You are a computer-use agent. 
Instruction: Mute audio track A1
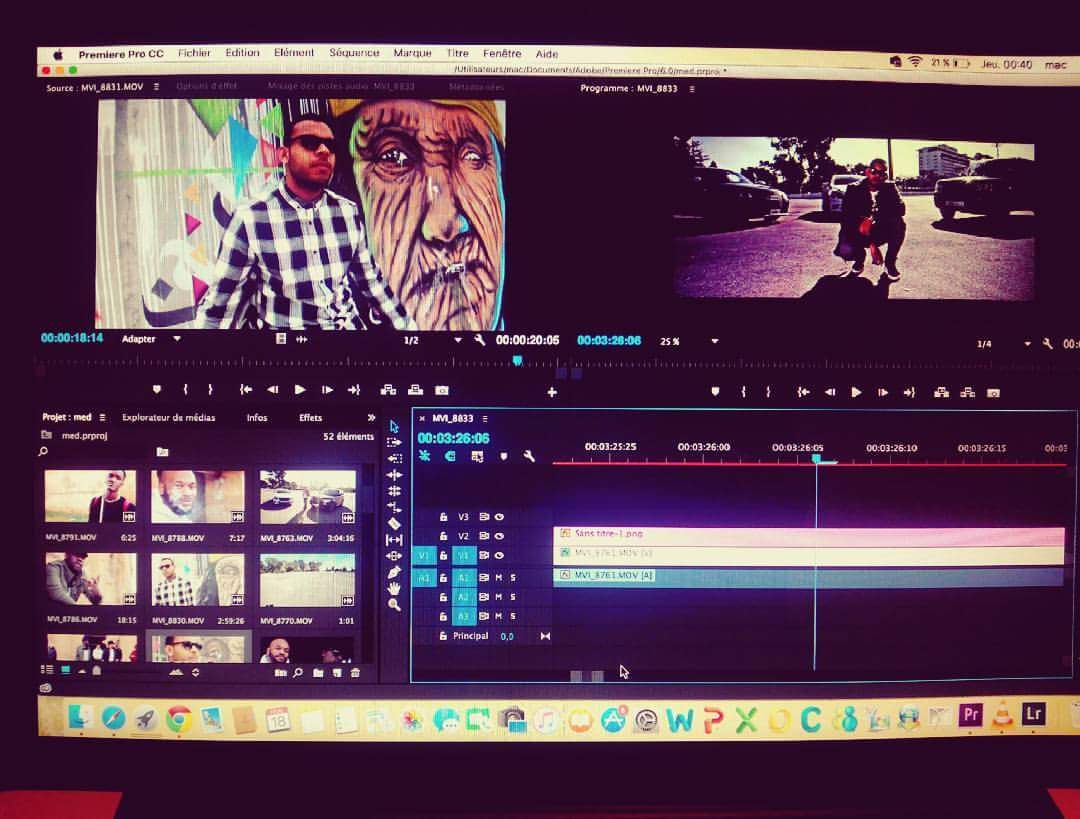click(x=499, y=577)
